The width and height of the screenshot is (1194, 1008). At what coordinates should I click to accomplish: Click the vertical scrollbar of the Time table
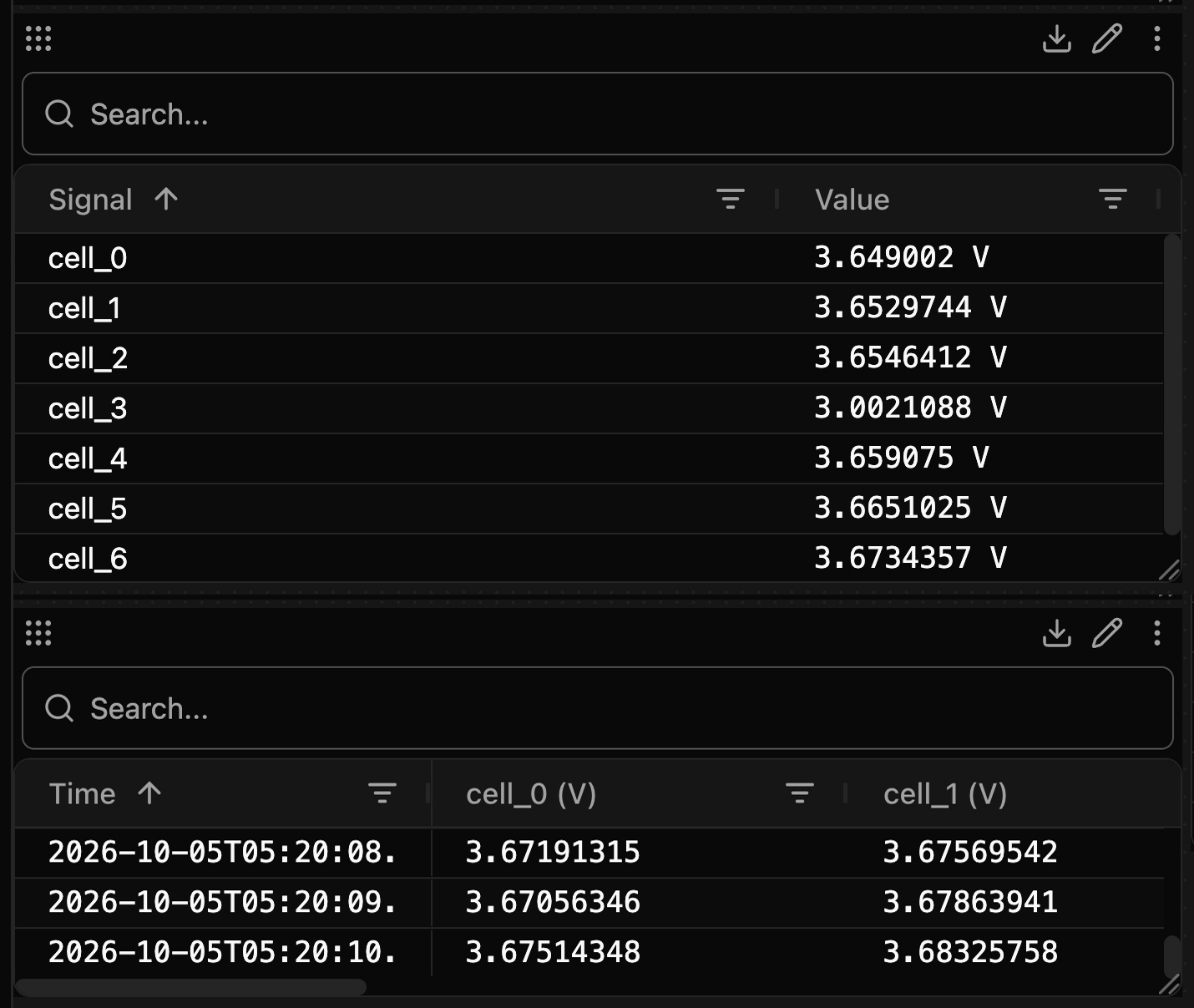[1172, 956]
